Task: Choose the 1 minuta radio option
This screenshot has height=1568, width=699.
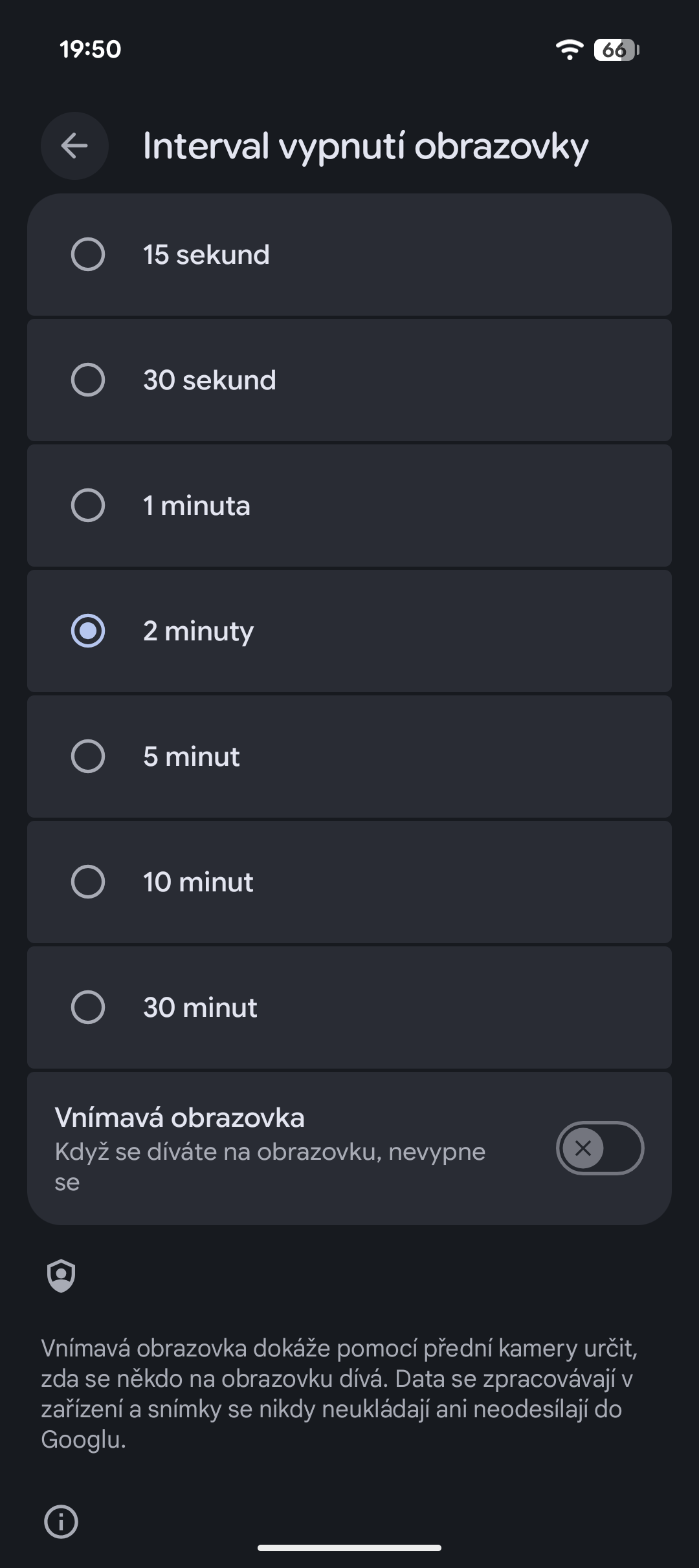Action: tap(88, 505)
